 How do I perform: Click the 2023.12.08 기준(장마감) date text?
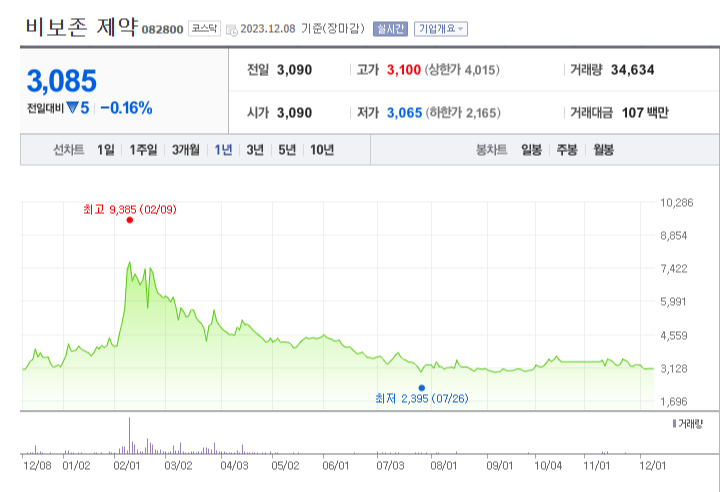pyautogui.click(x=302, y=29)
